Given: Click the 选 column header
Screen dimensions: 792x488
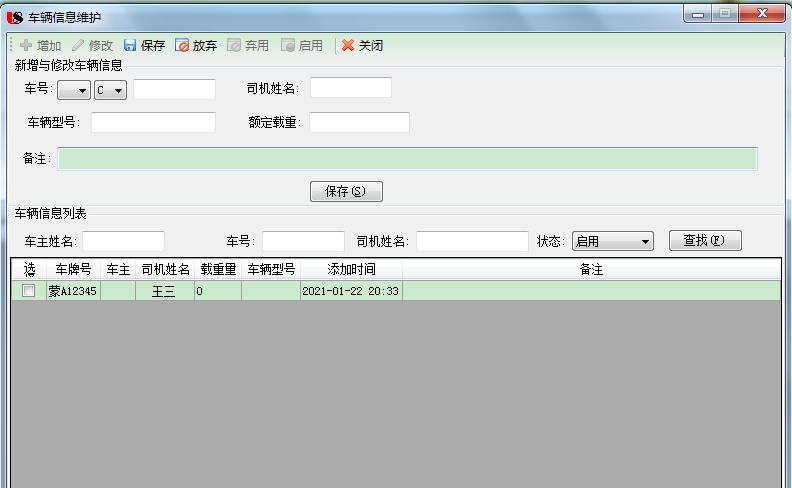Looking at the screenshot, I should [29, 269].
